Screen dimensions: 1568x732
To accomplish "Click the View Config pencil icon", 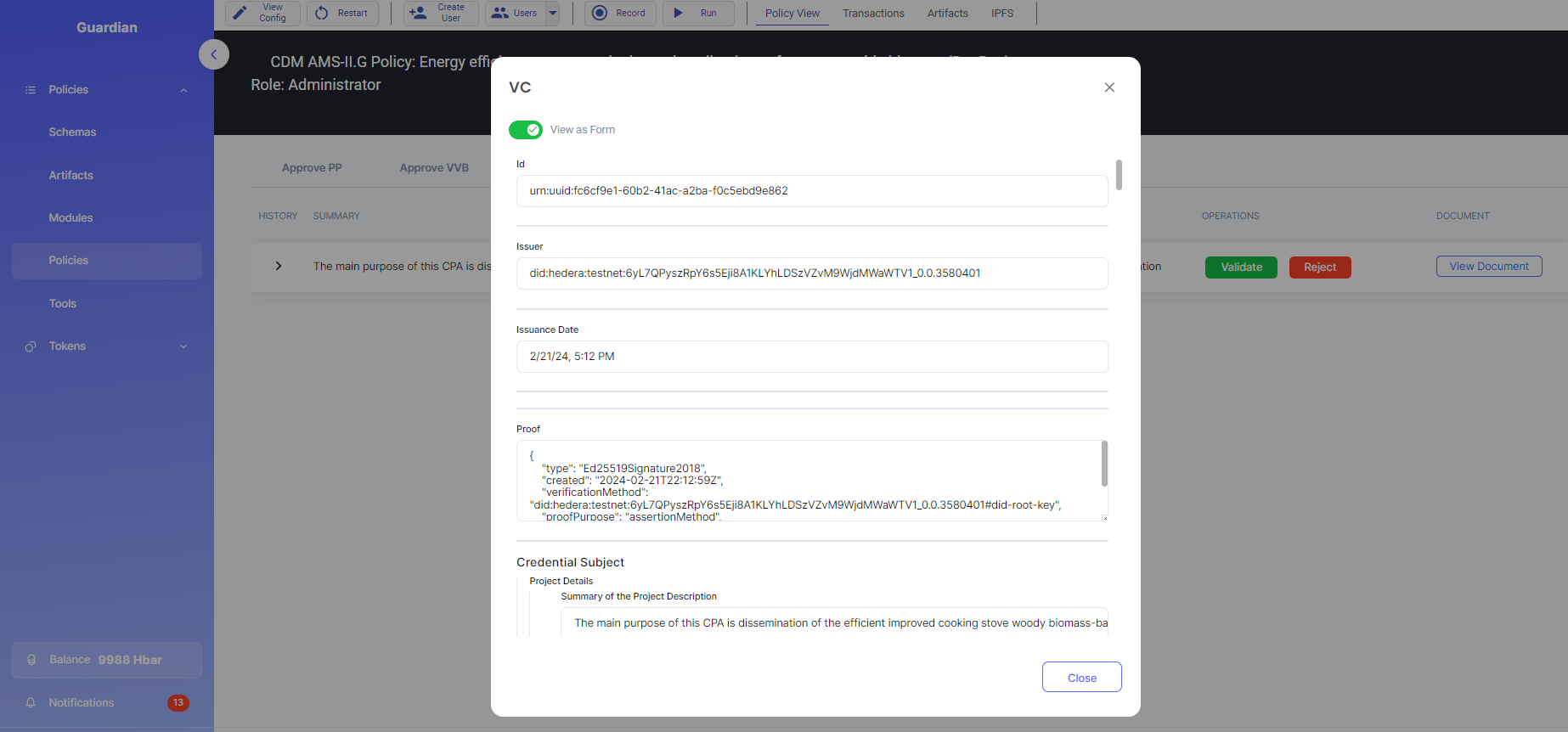I will pyautogui.click(x=240, y=13).
